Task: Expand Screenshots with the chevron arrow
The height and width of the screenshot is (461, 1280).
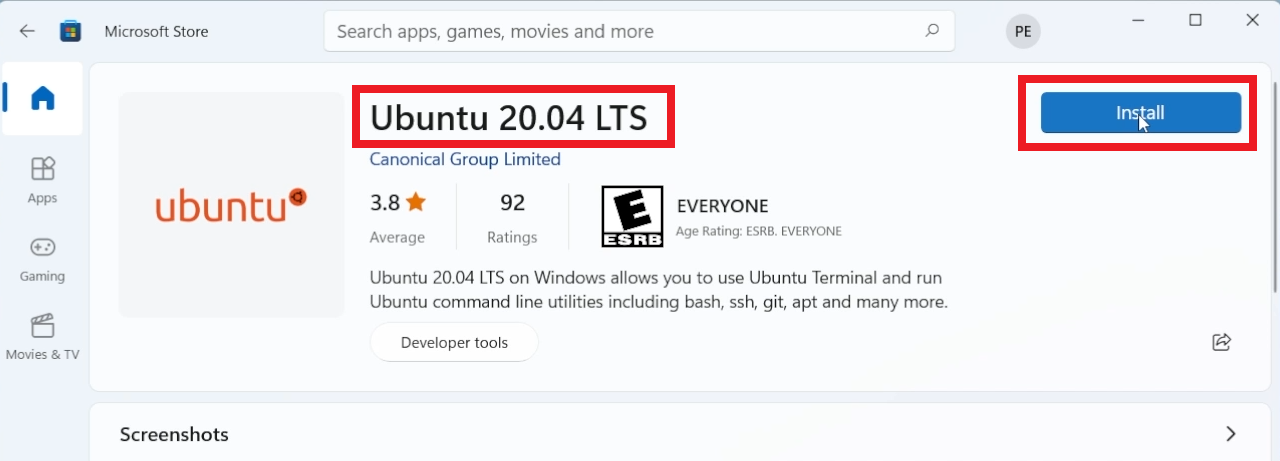Action: pos(1230,434)
